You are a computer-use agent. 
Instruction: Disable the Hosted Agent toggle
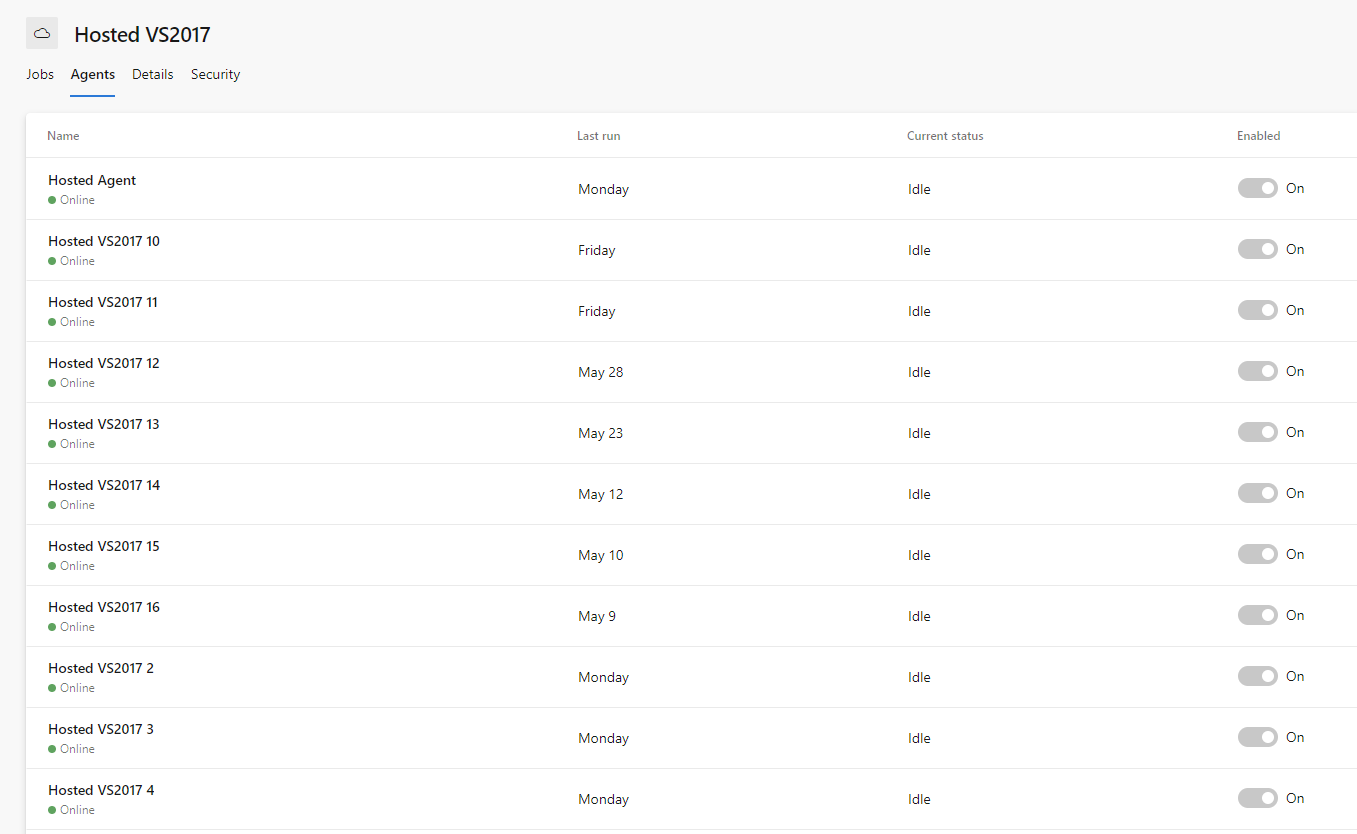tap(1257, 188)
